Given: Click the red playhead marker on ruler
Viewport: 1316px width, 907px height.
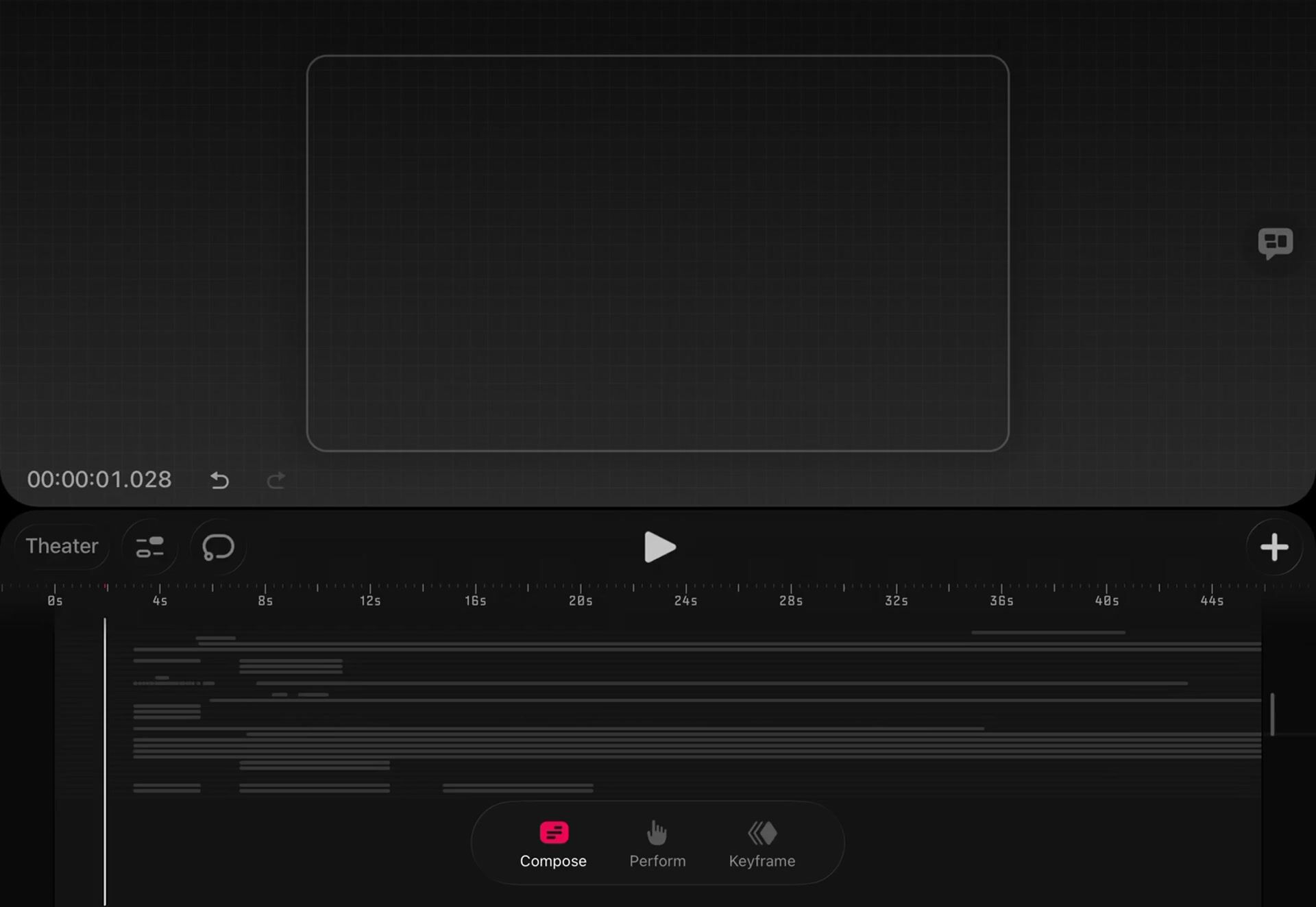Looking at the screenshot, I should tap(106, 588).
